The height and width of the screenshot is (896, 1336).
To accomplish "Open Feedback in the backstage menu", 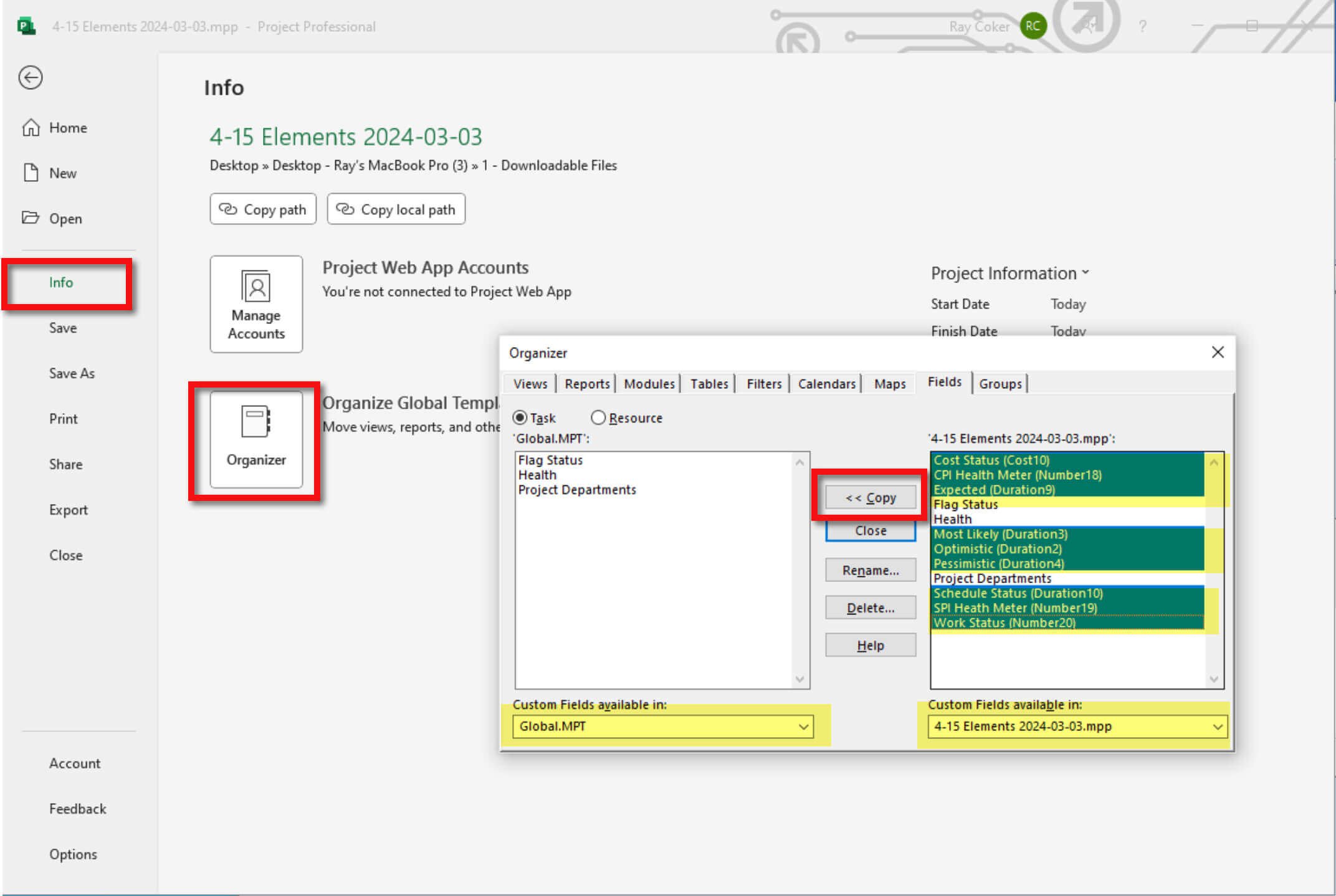I will coord(77,809).
